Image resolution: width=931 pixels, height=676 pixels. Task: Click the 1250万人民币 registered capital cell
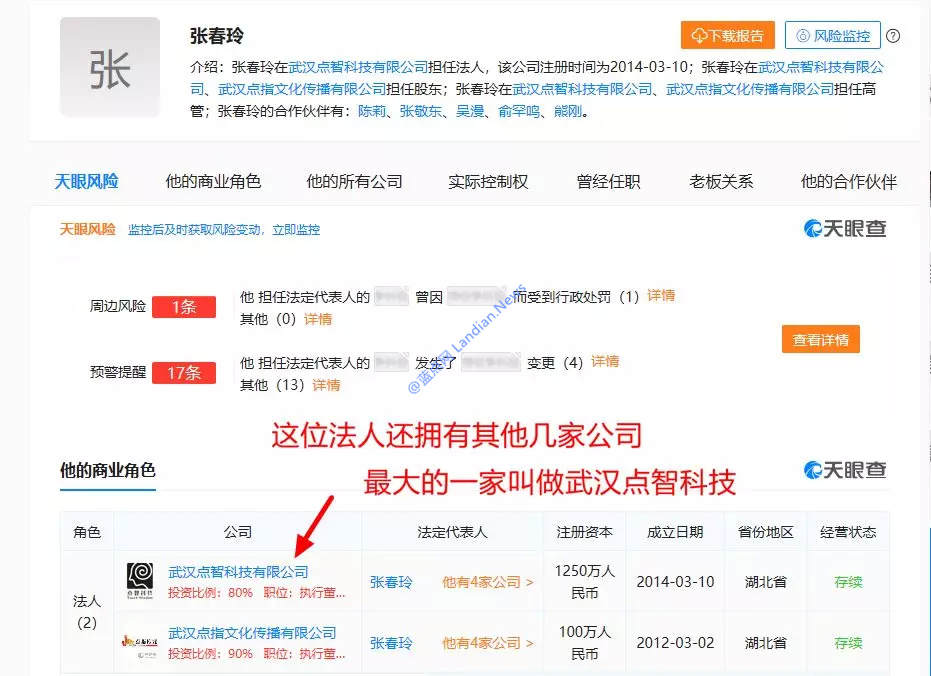(585, 582)
